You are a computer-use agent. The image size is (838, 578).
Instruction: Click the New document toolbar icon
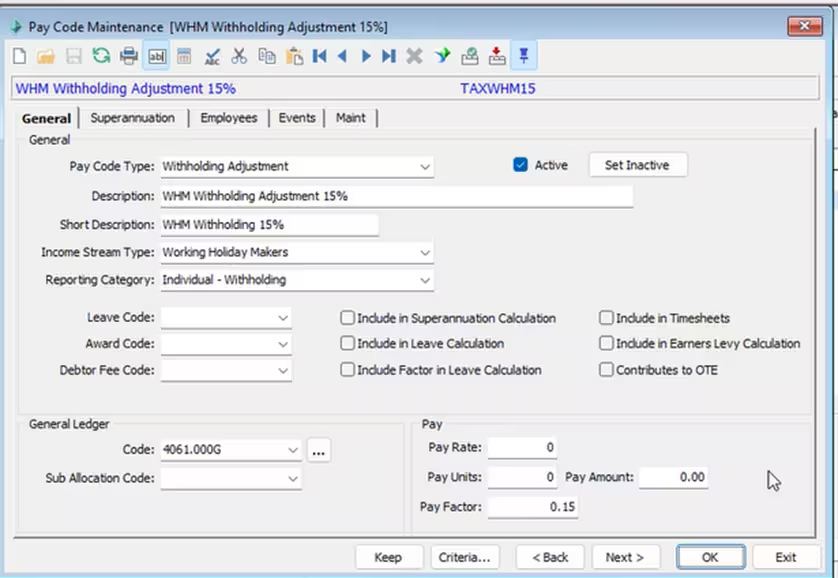pos(20,56)
